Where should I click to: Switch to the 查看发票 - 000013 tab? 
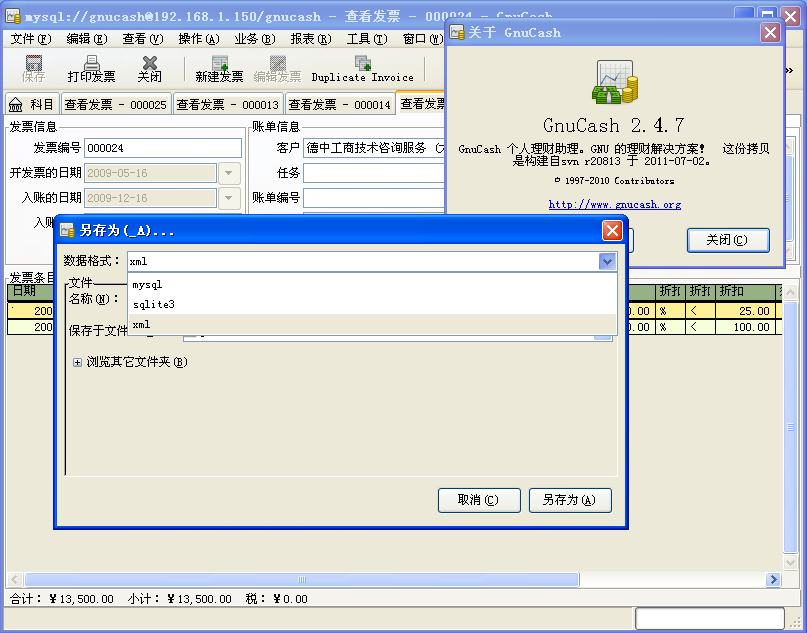228,105
